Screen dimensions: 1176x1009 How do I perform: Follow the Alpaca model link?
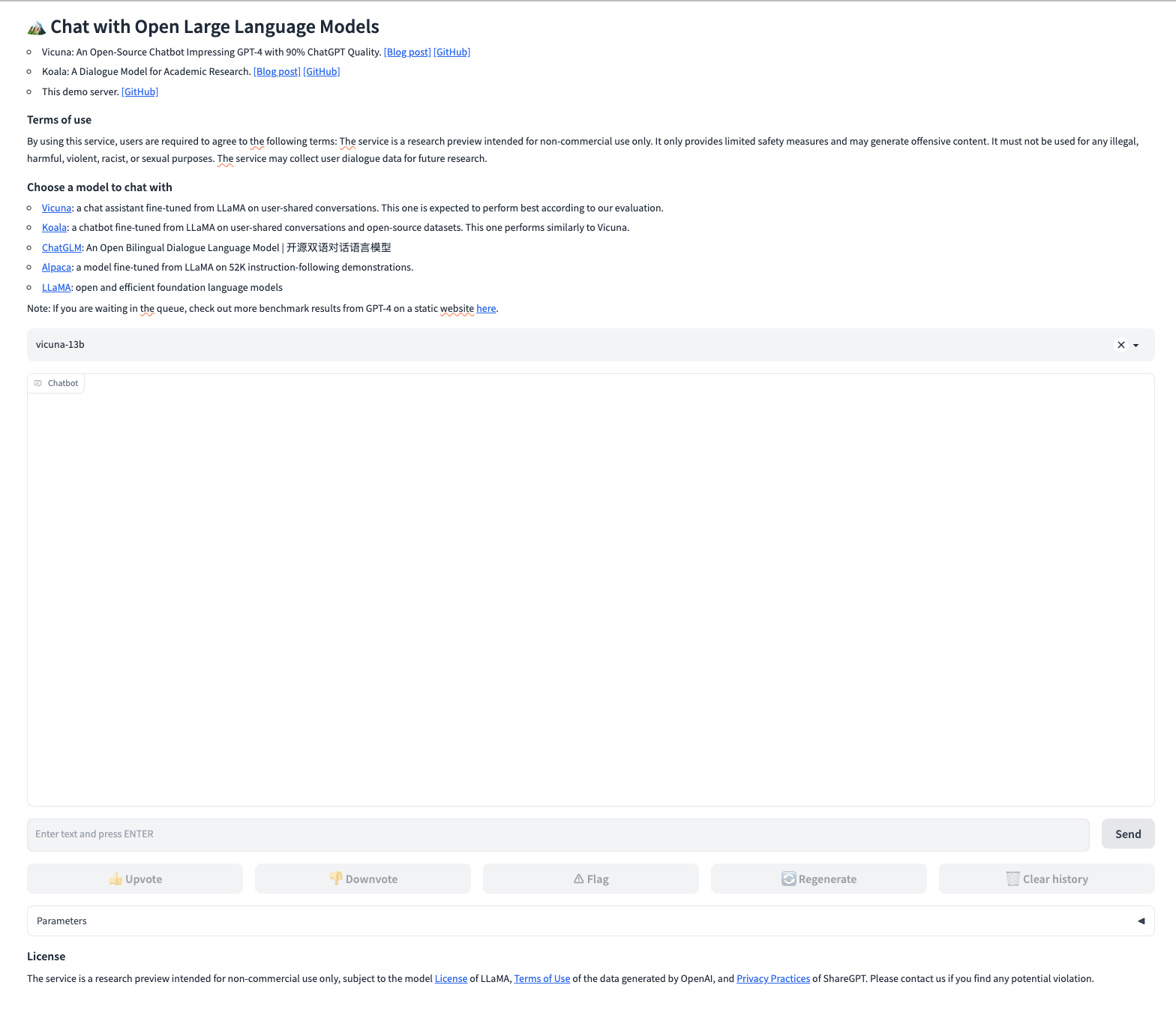[56, 267]
